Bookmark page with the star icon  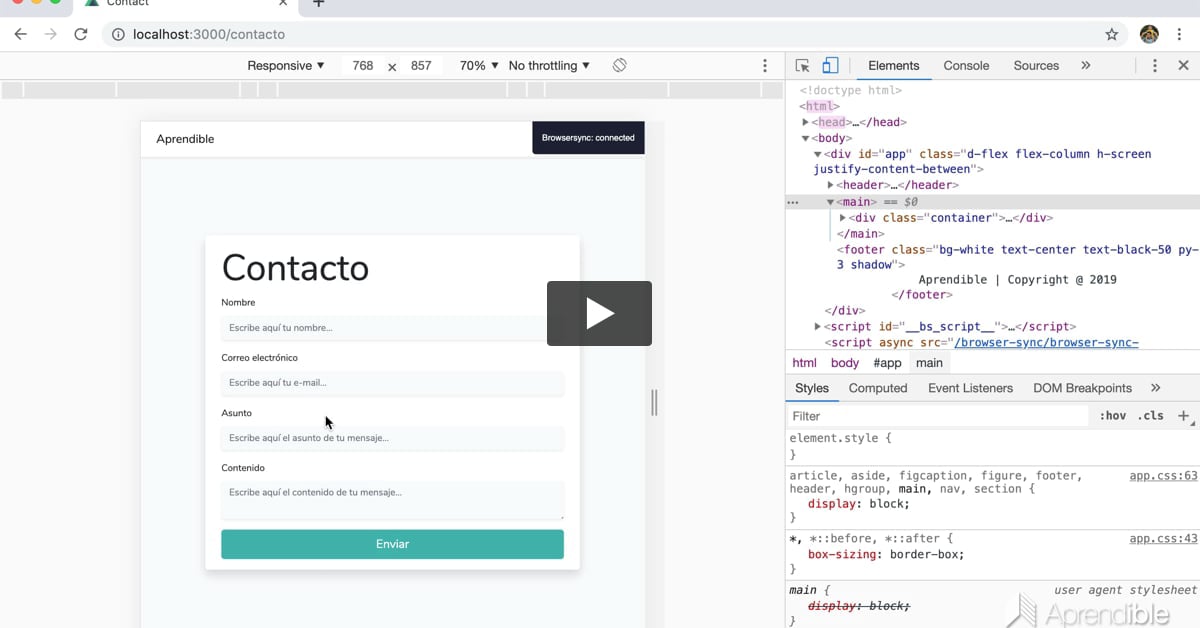coord(1112,34)
